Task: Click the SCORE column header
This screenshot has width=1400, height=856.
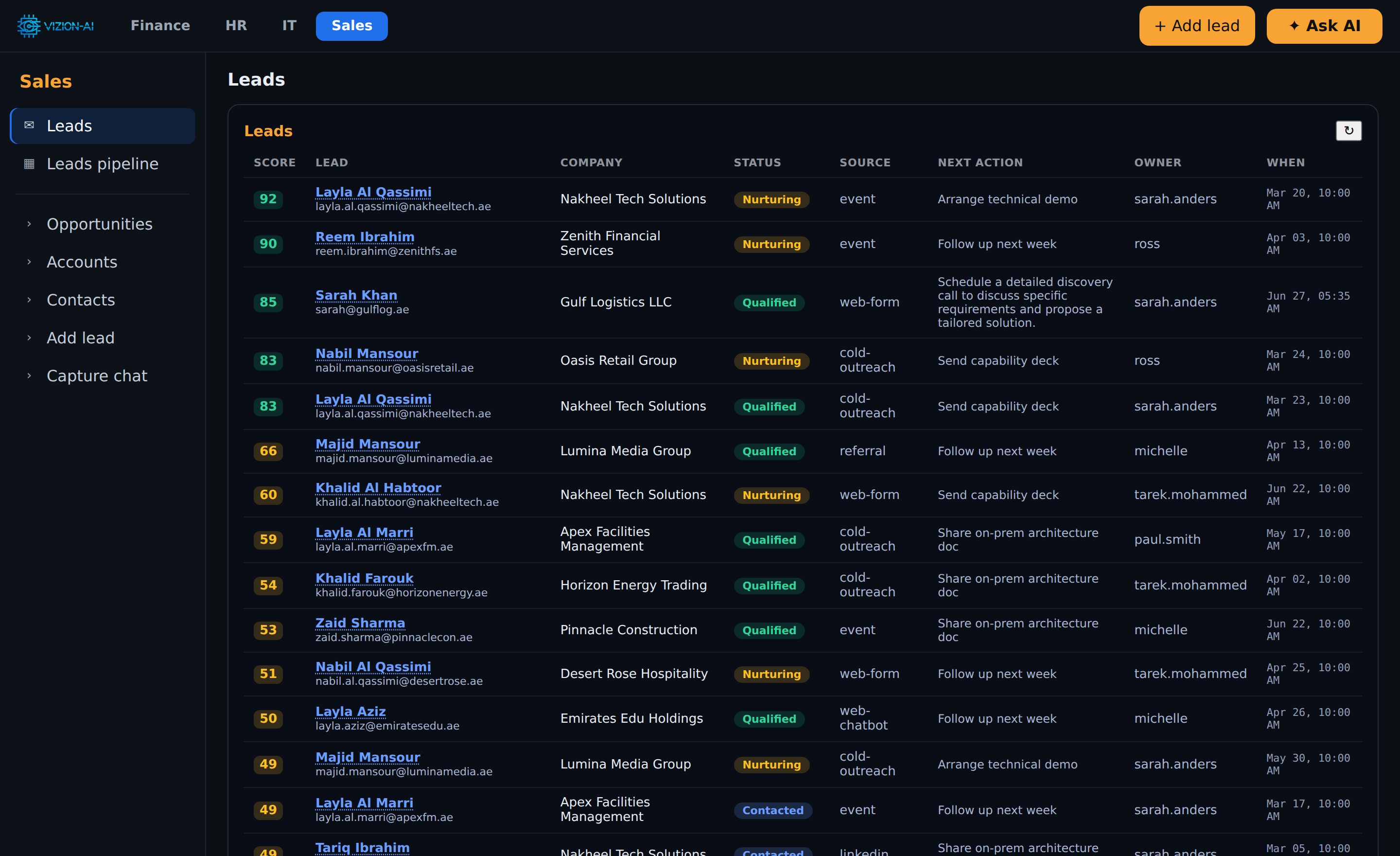Action: pos(275,162)
